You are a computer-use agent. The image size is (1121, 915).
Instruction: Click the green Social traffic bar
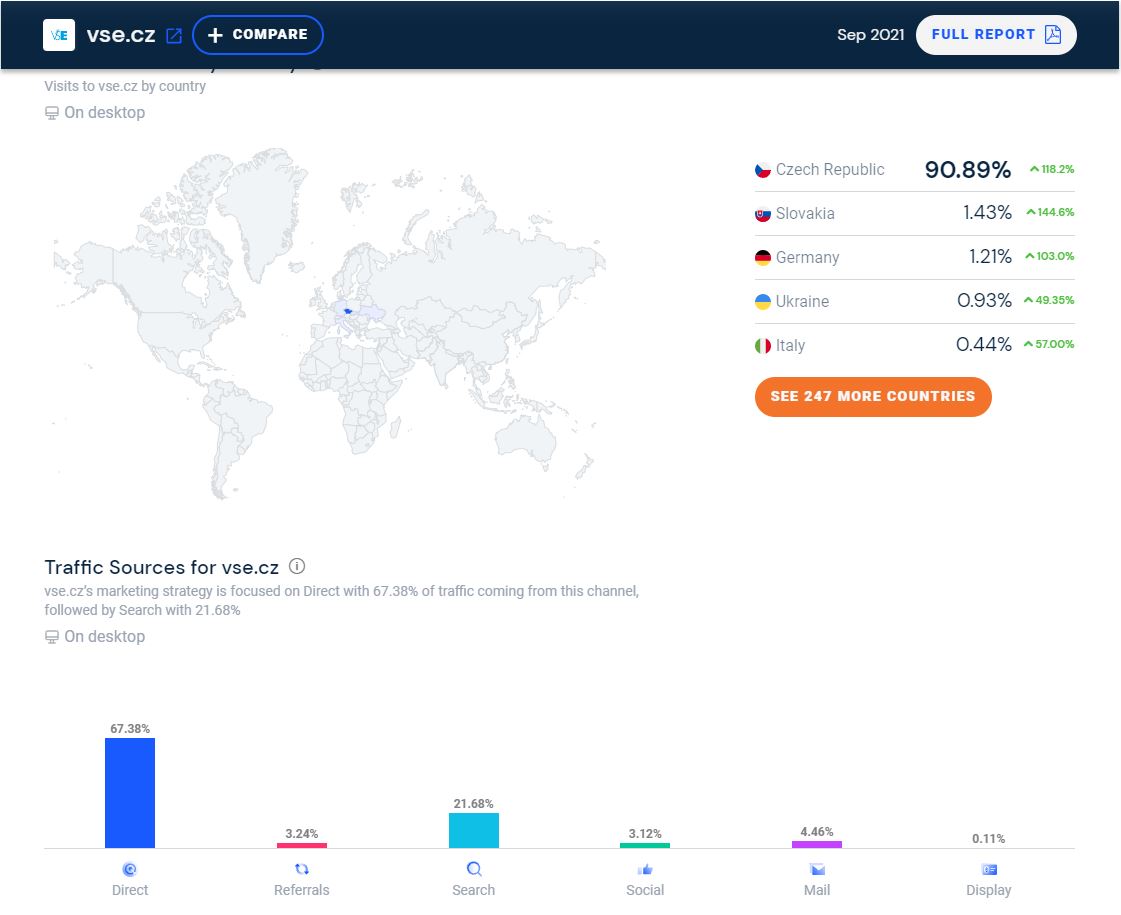[x=645, y=846]
